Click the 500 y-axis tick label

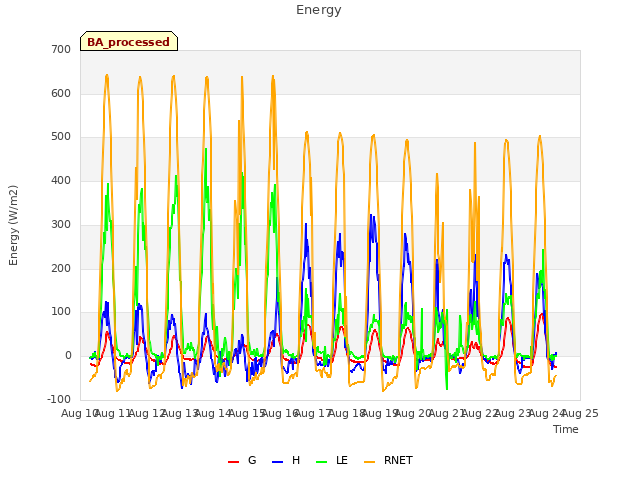[61, 137]
